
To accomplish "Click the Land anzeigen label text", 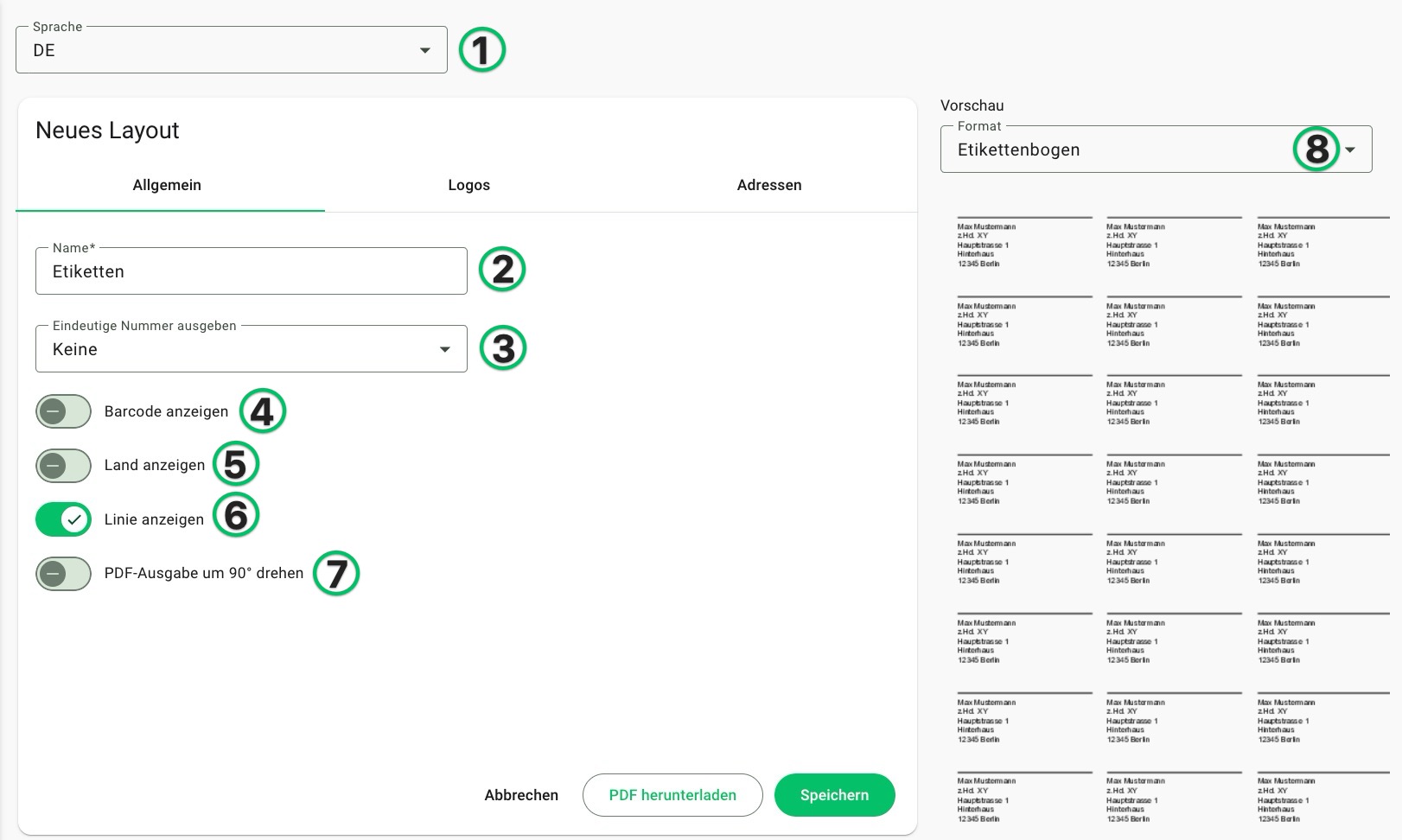I will click(x=155, y=466).
